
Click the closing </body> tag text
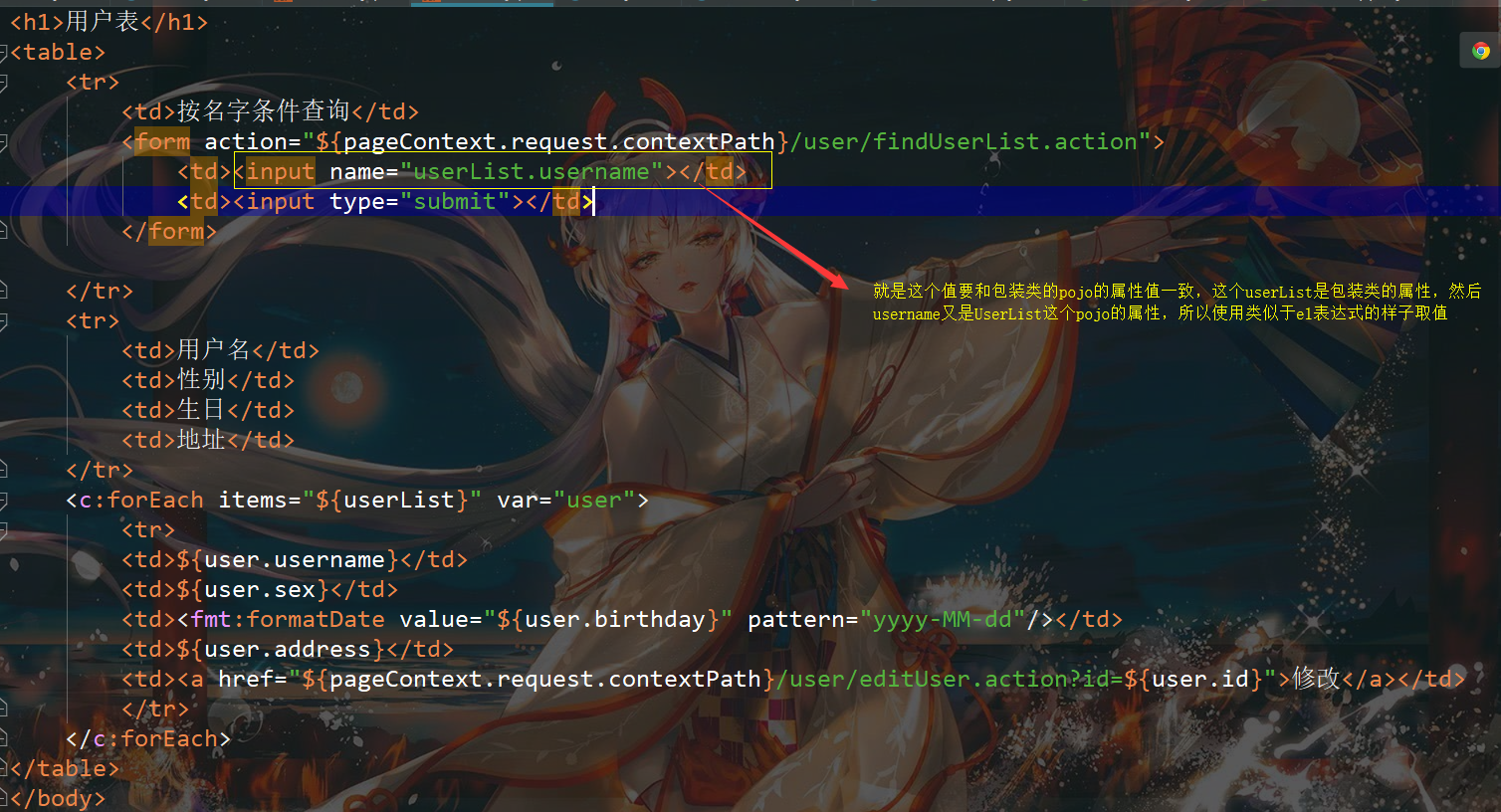[x=58, y=798]
